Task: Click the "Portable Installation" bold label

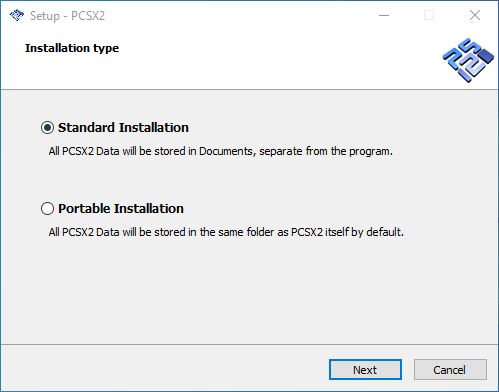Action: coord(121,209)
